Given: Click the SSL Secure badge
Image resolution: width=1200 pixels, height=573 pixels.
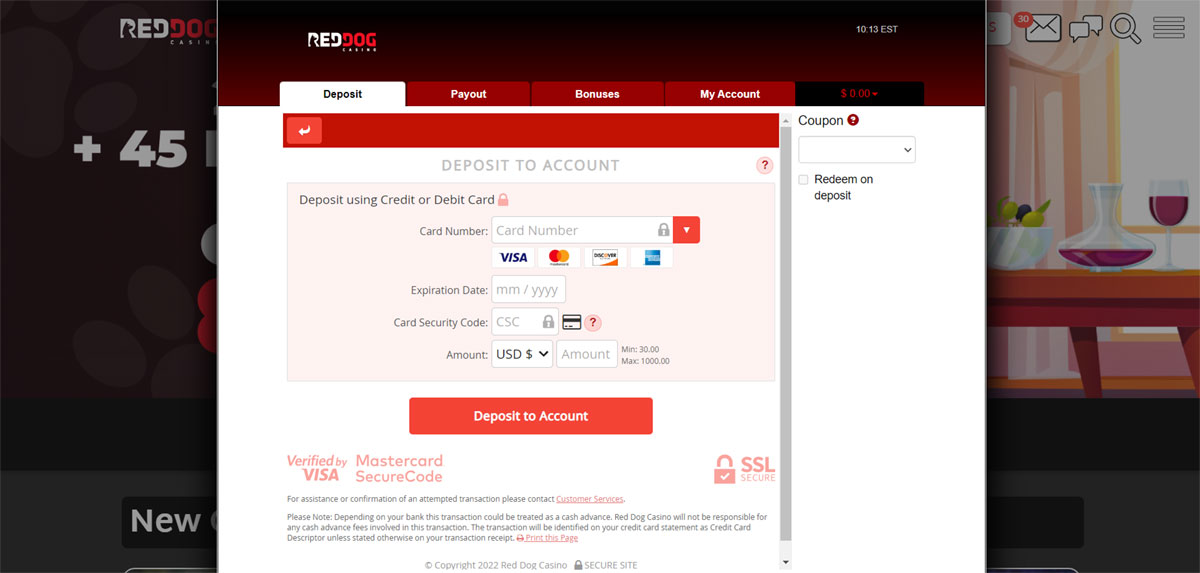Looking at the screenshot, I should point(744,469).
